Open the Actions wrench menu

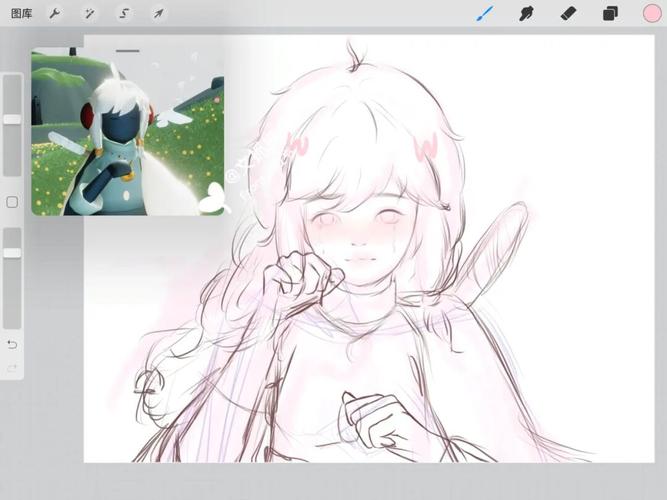[x=55, y=14]
